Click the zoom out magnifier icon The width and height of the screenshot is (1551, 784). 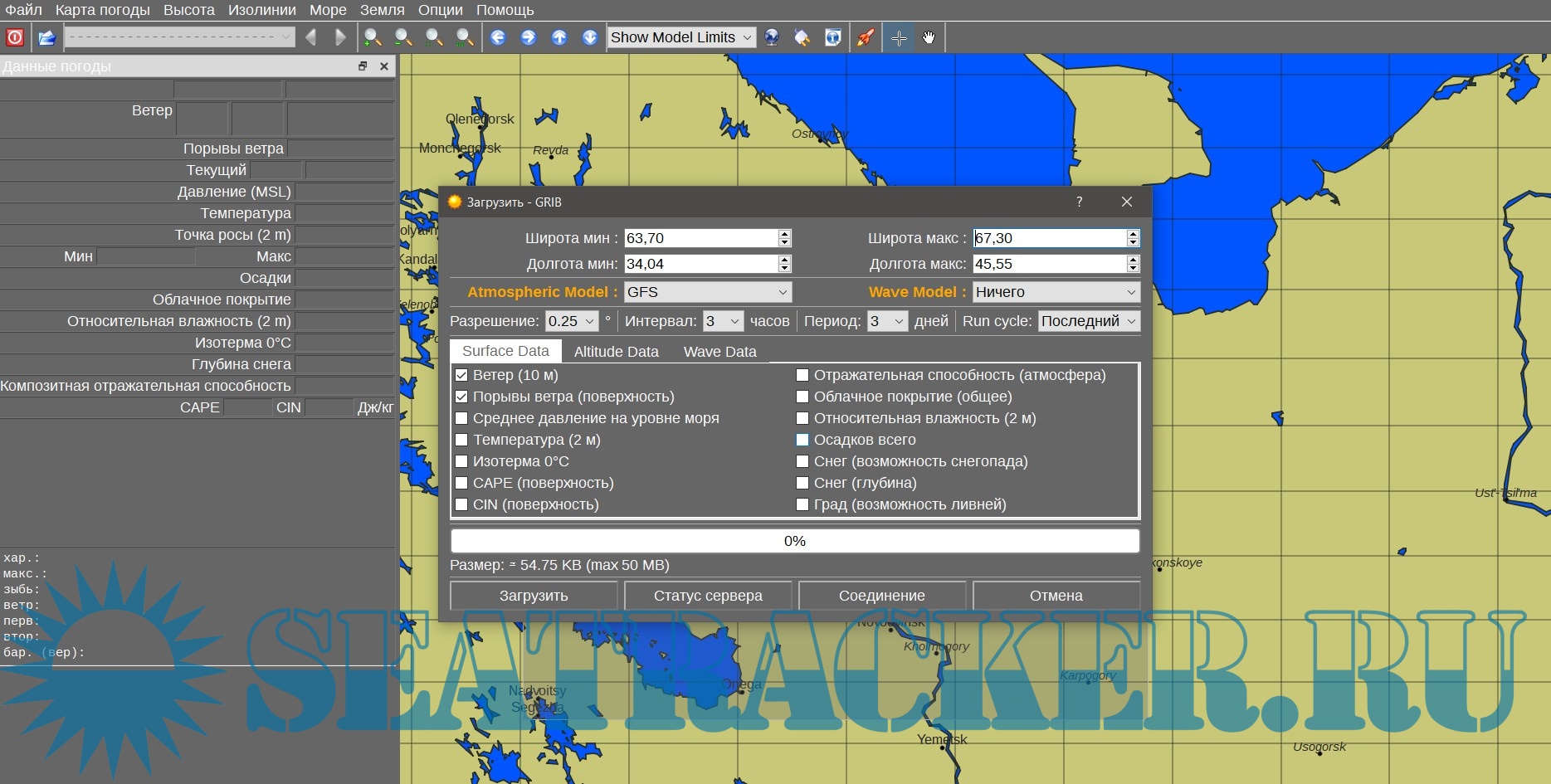pyautogui.click(x=403, y=37)
